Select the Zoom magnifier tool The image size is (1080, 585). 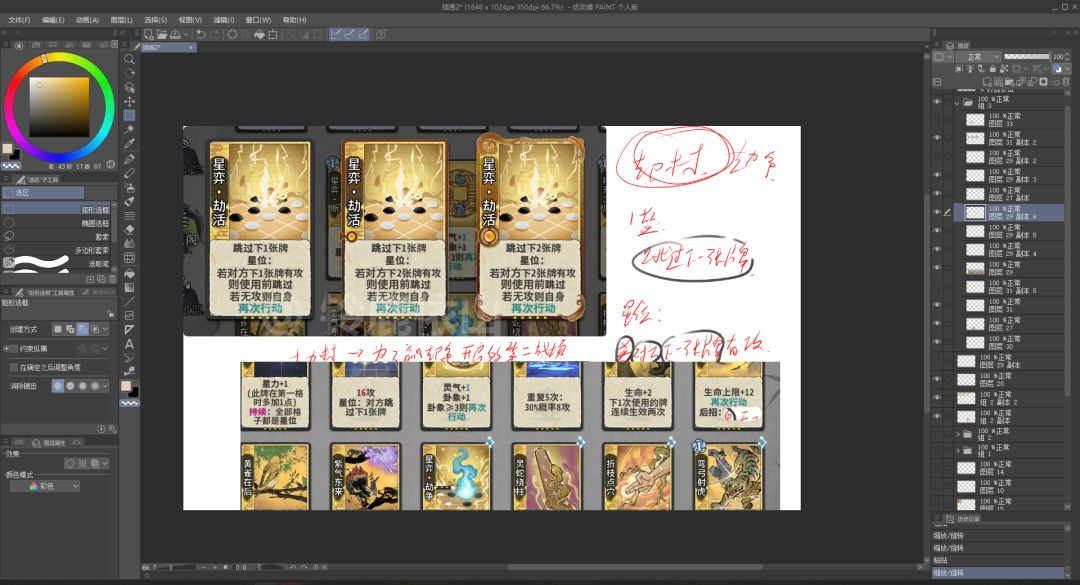(x=129, y=59)
